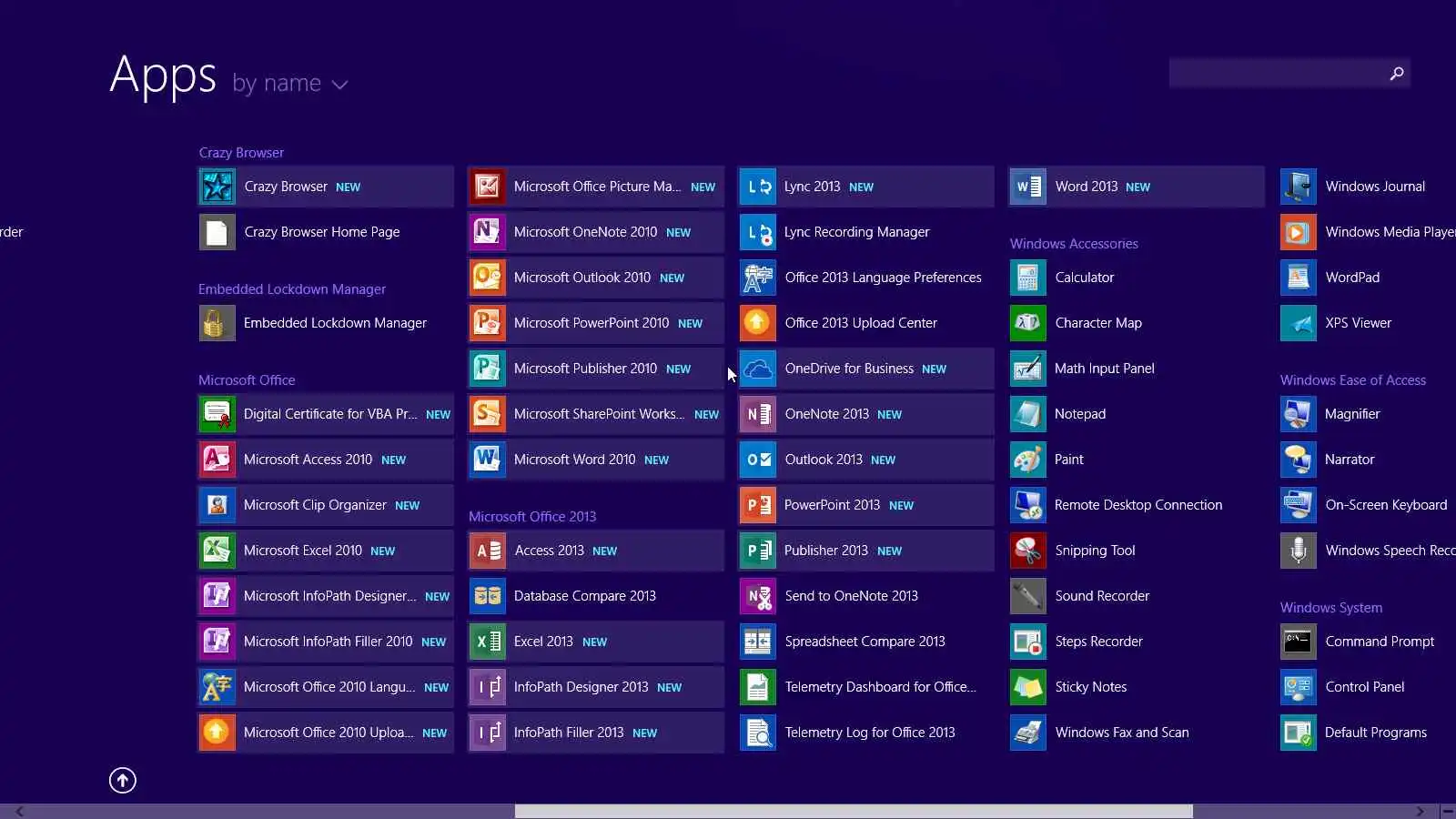Click the 'Default Programs' label
This screenshot has height=819, width=1456.
point(1376,733)
